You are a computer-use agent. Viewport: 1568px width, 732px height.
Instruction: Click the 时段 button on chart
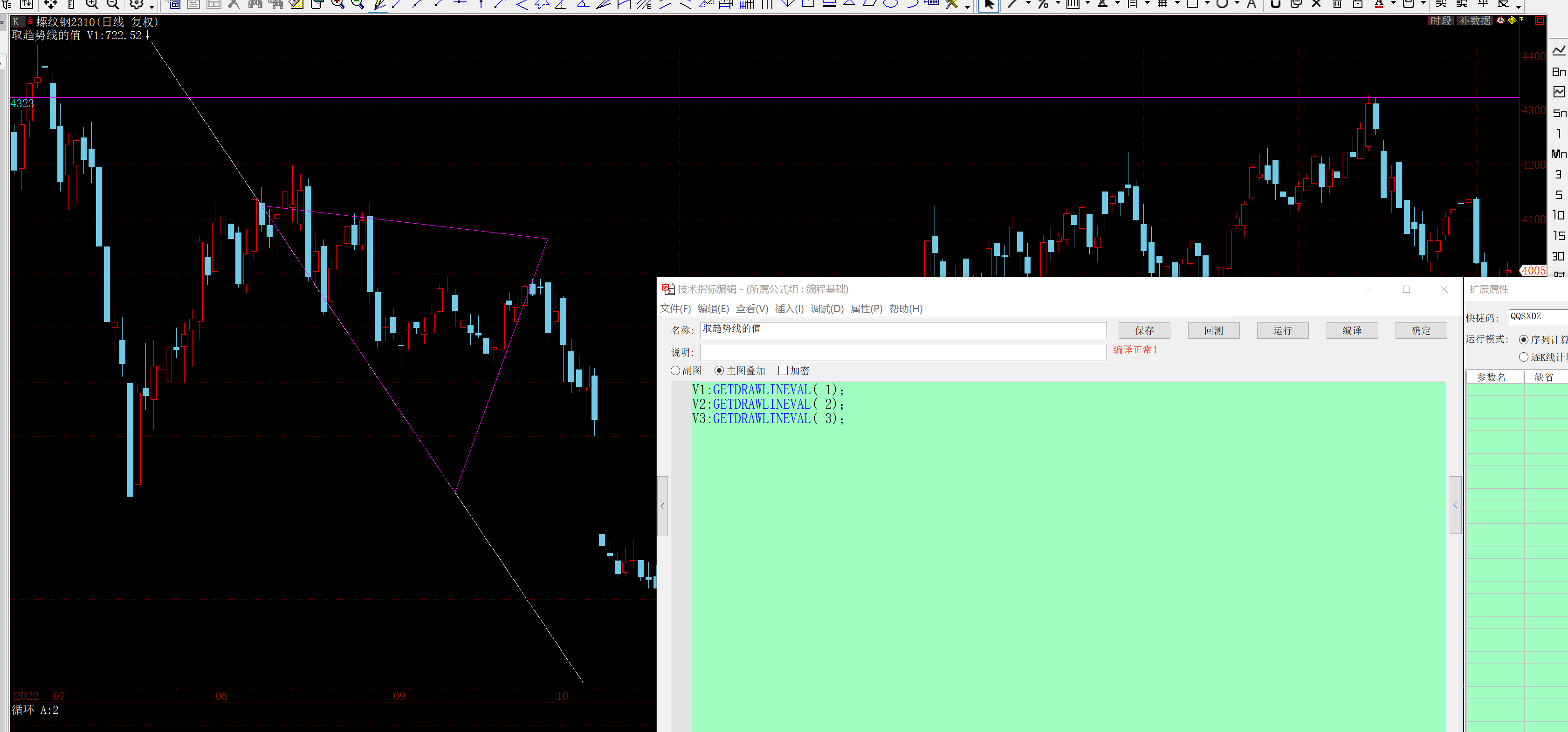click(x=1441, y=21)
